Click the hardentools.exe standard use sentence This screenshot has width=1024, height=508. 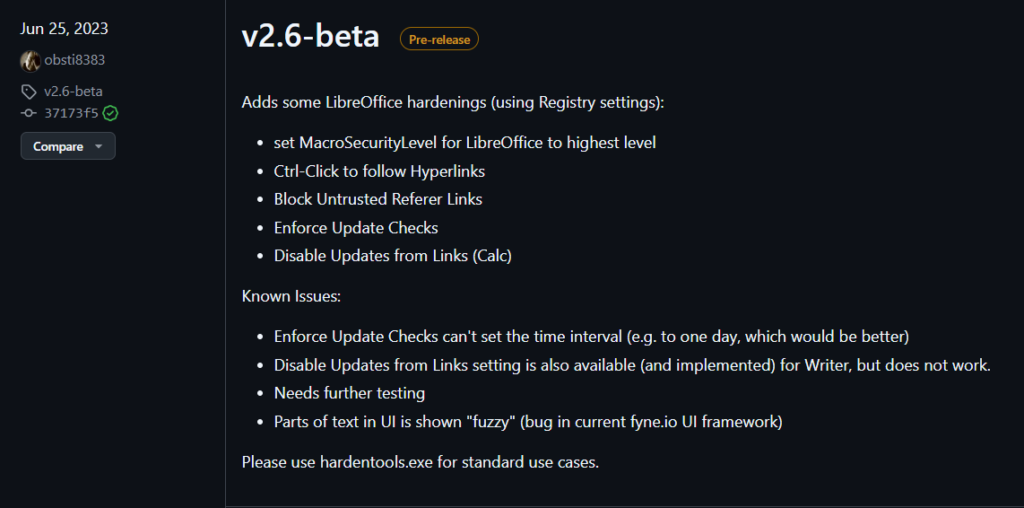pos(420,462)
